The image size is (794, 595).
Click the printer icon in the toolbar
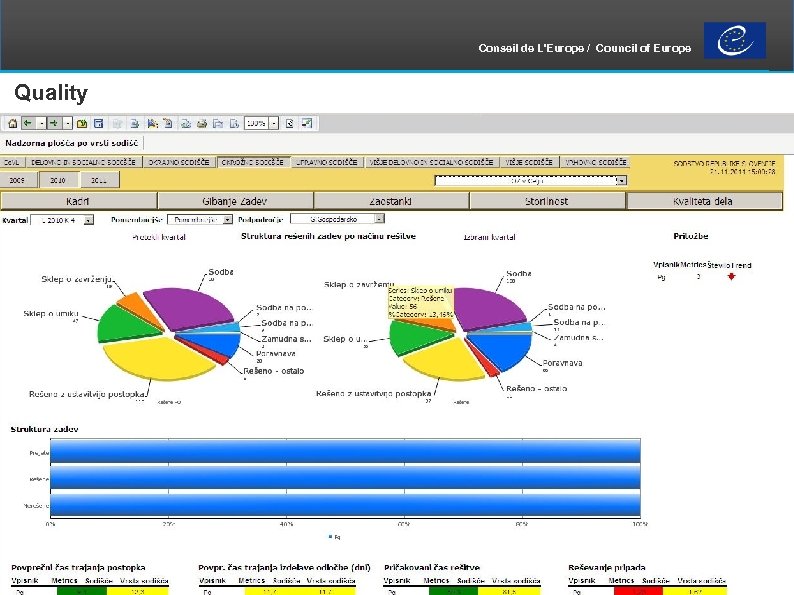(x=202, y=124)
